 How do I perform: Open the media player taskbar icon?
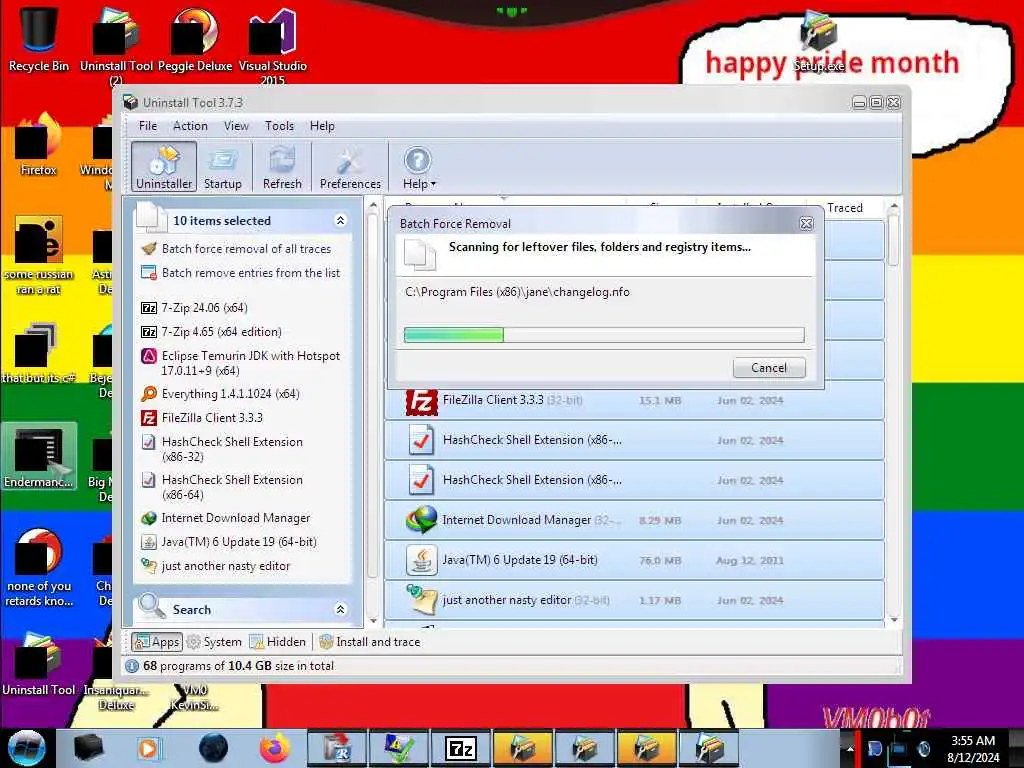[148, 748]
